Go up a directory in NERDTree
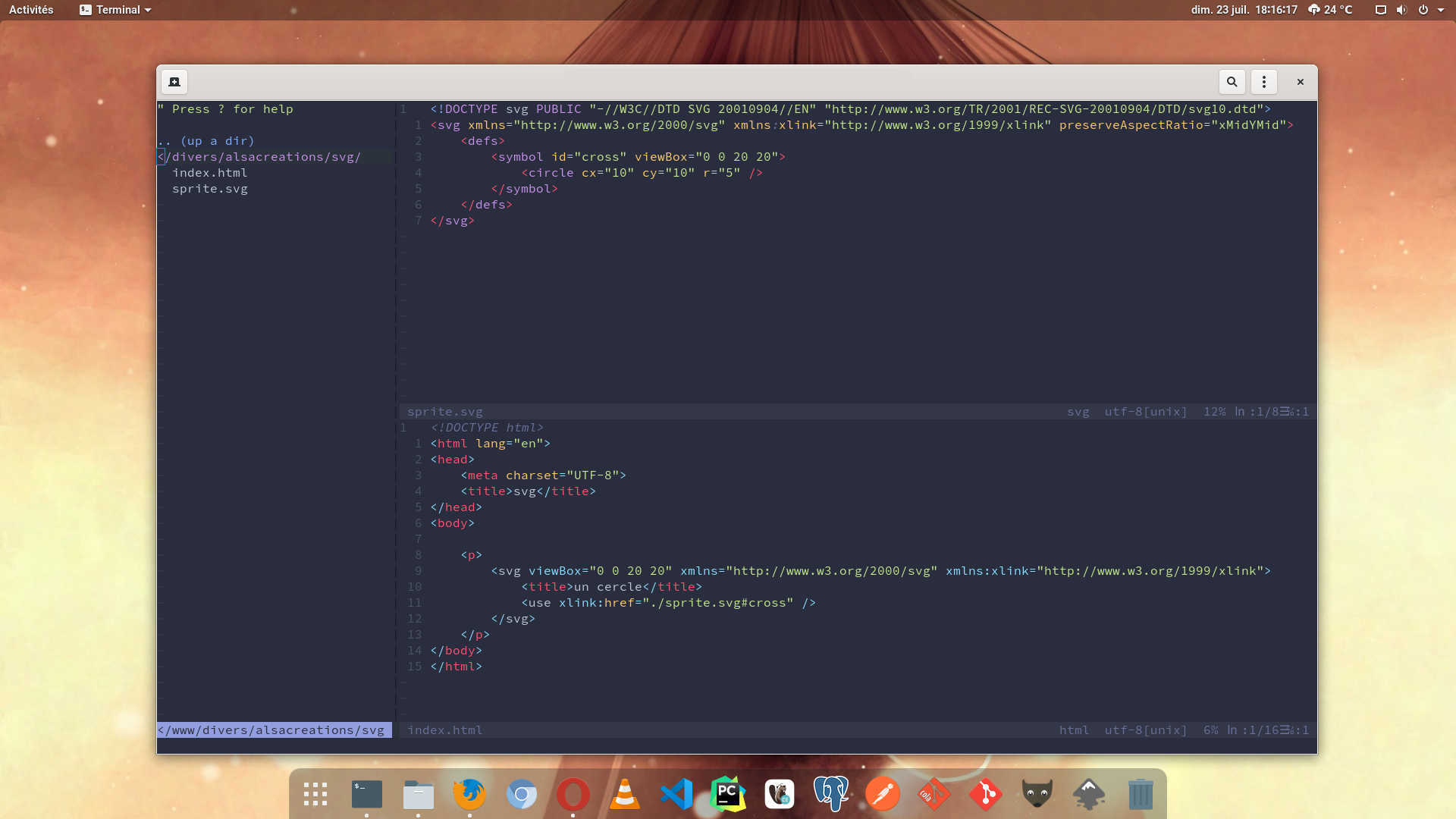Image resolution: width=1456 pixels, height=819 pixels. coord(206,141)
